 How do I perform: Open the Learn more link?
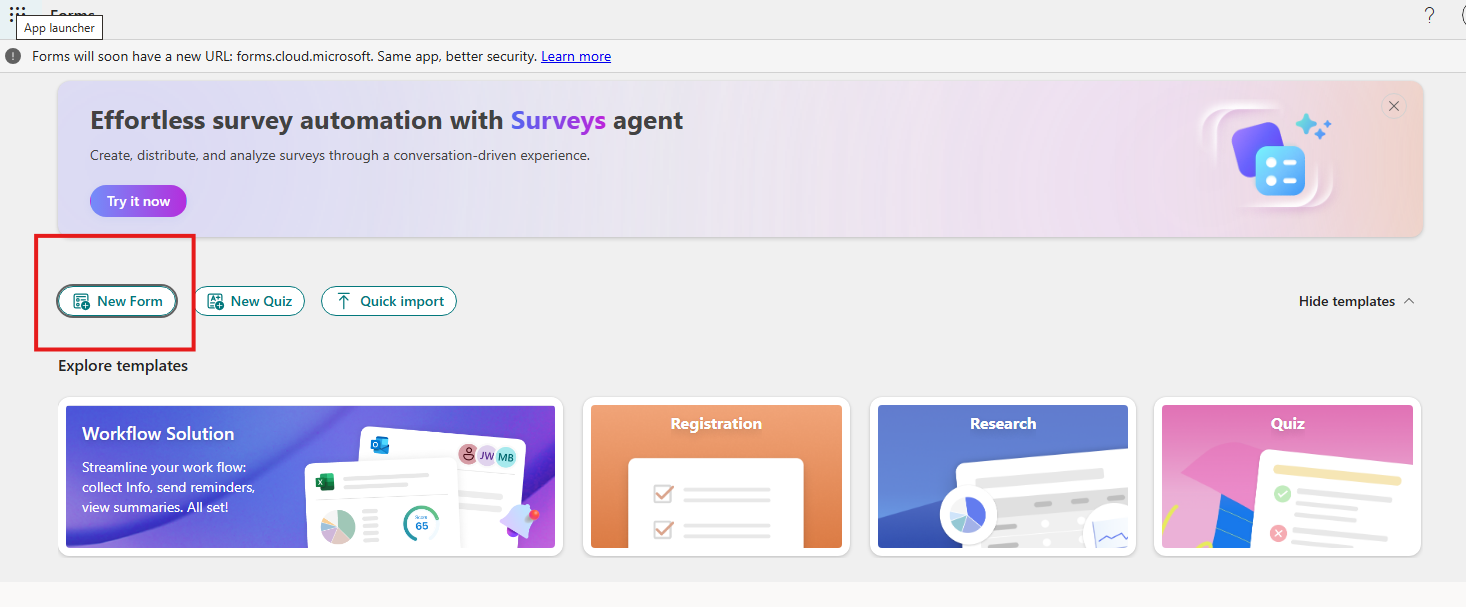coord(576,57)
